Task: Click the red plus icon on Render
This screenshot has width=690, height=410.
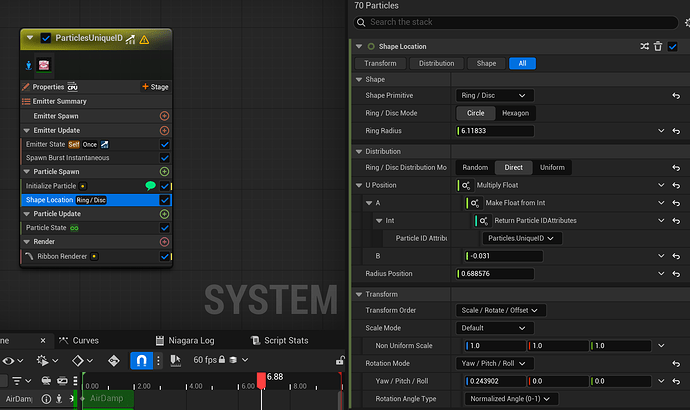Action: (164, 242)
